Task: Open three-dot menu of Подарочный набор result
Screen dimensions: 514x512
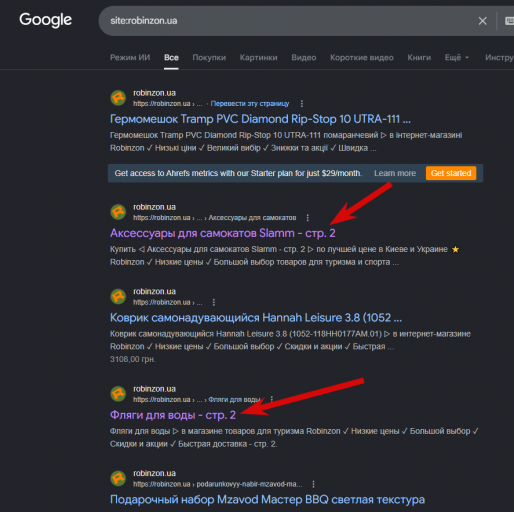Action: click(313, 484)
